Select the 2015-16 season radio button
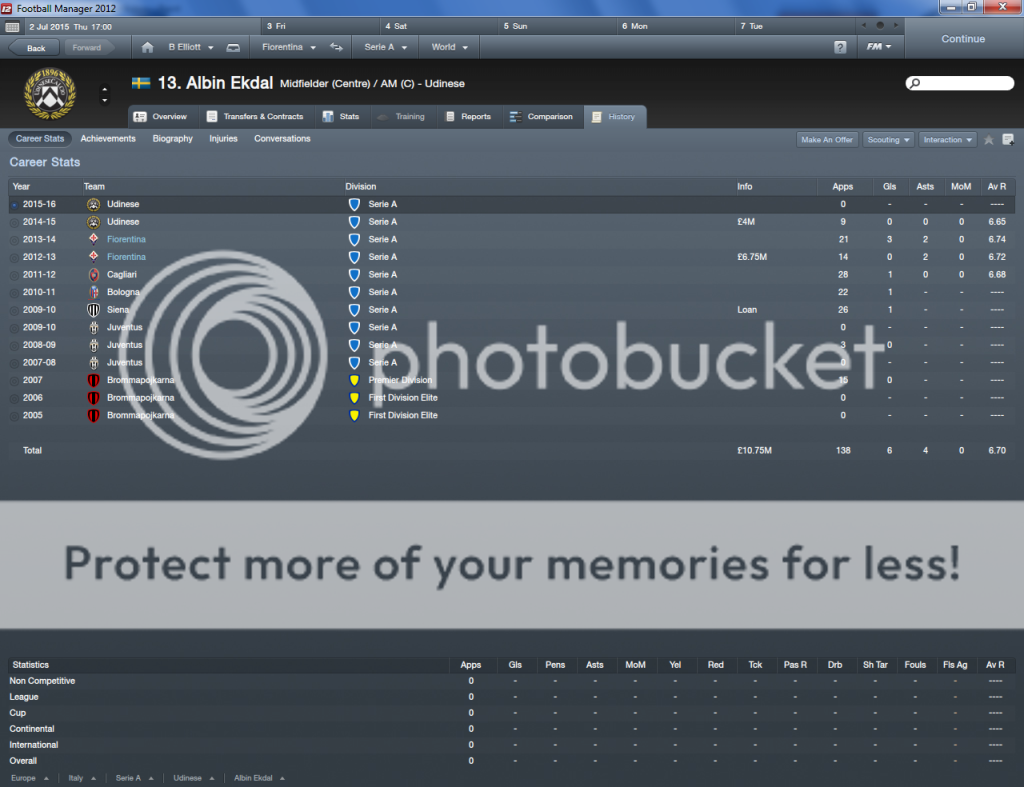 tap(14, 205)
